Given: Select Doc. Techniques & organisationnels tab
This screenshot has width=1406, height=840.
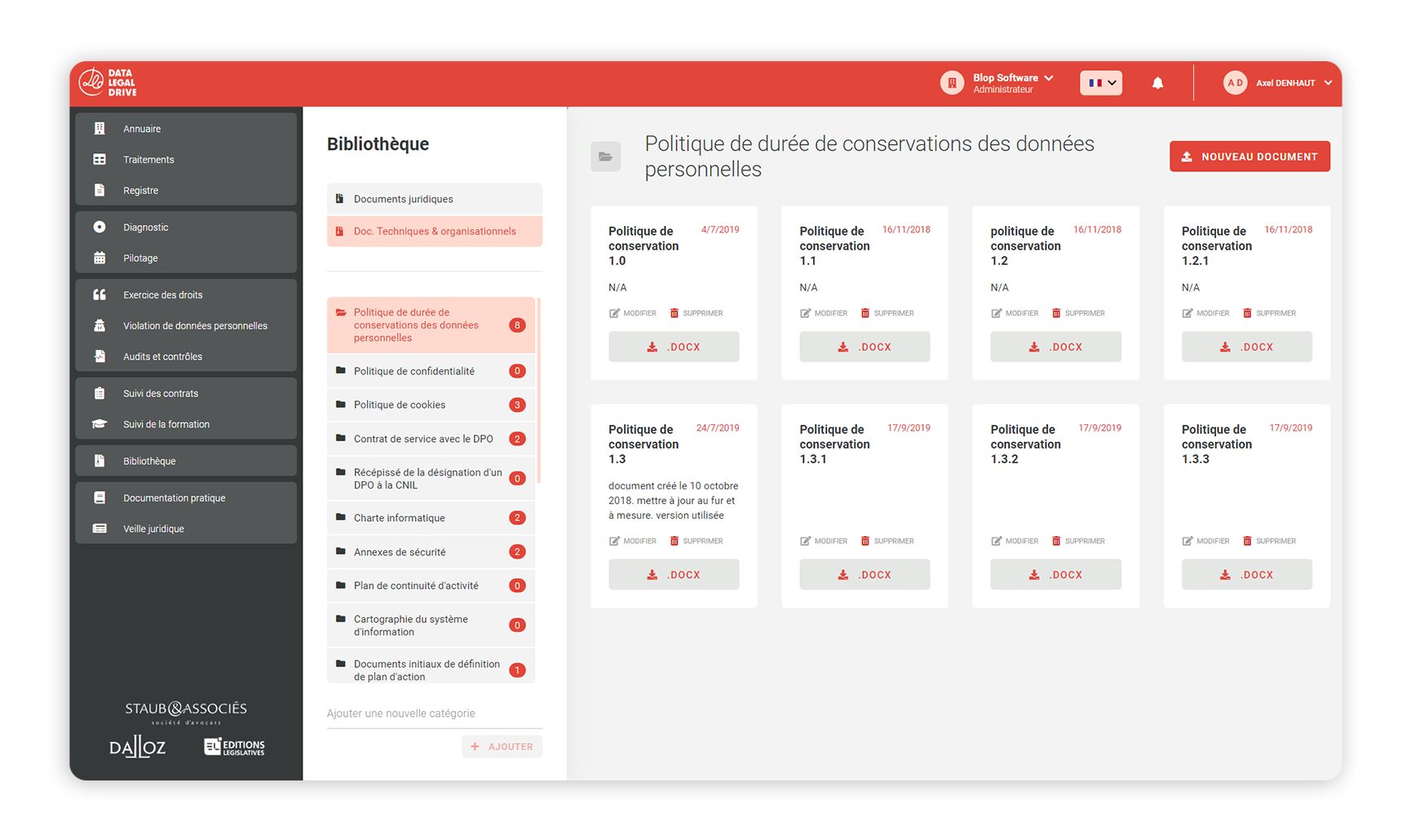Looking at the screenshot, I should tap(435, 232).
